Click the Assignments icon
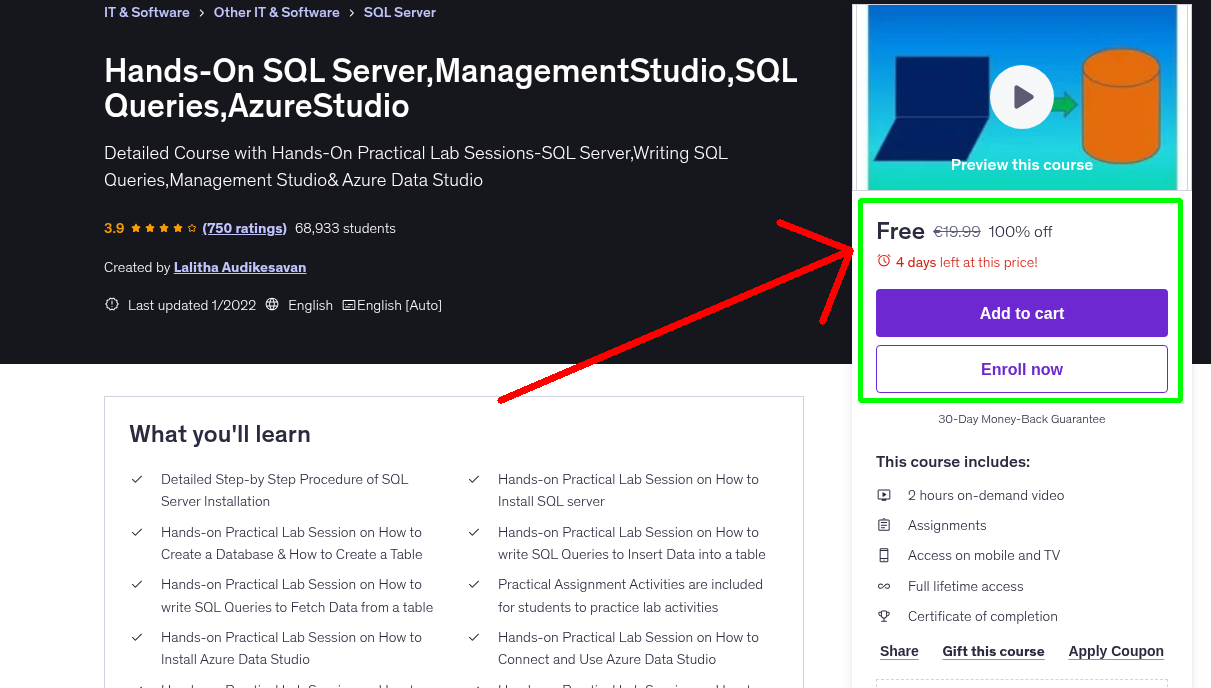This screenshot has width=1211, height=688. tap(884, 525)
